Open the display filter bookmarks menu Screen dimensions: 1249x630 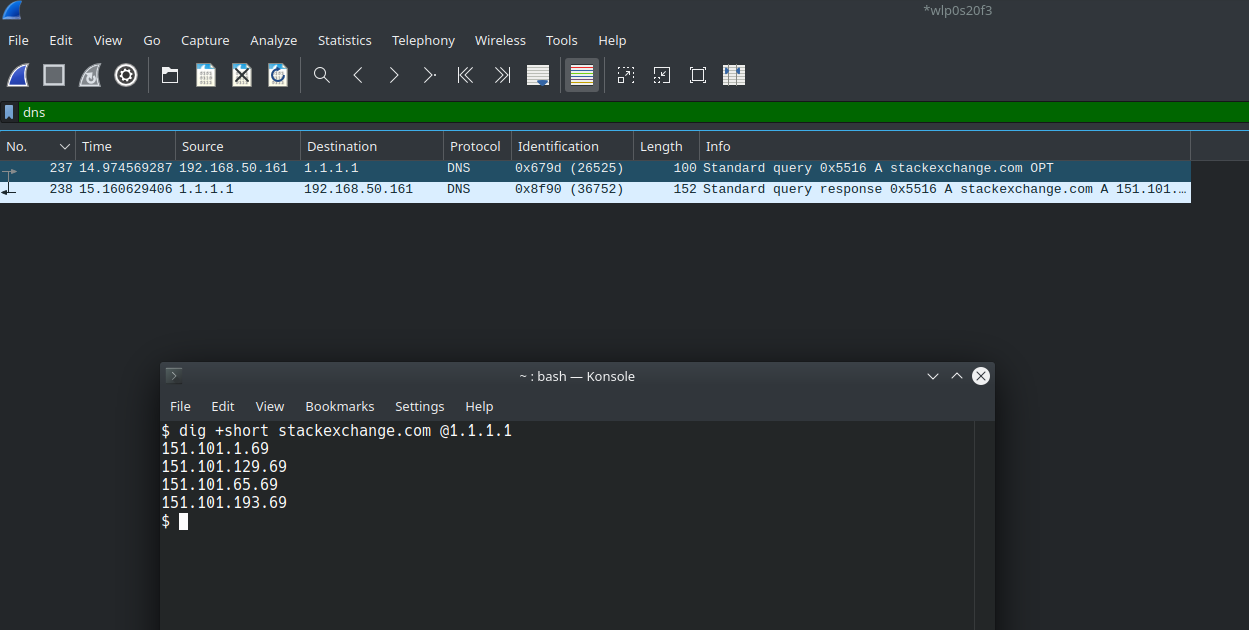coord(10,112)
